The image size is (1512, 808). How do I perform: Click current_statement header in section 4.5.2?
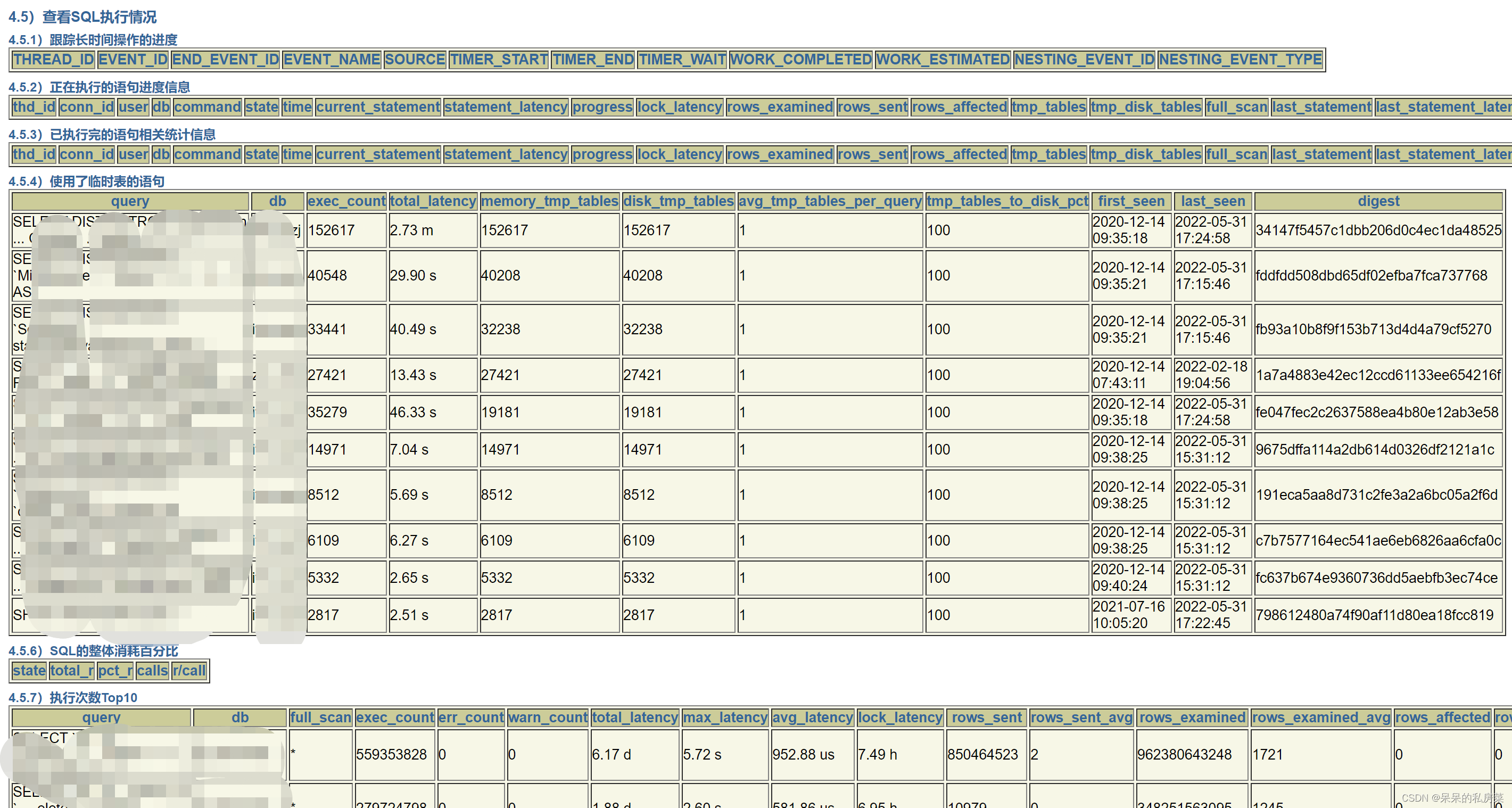point(378,107)
